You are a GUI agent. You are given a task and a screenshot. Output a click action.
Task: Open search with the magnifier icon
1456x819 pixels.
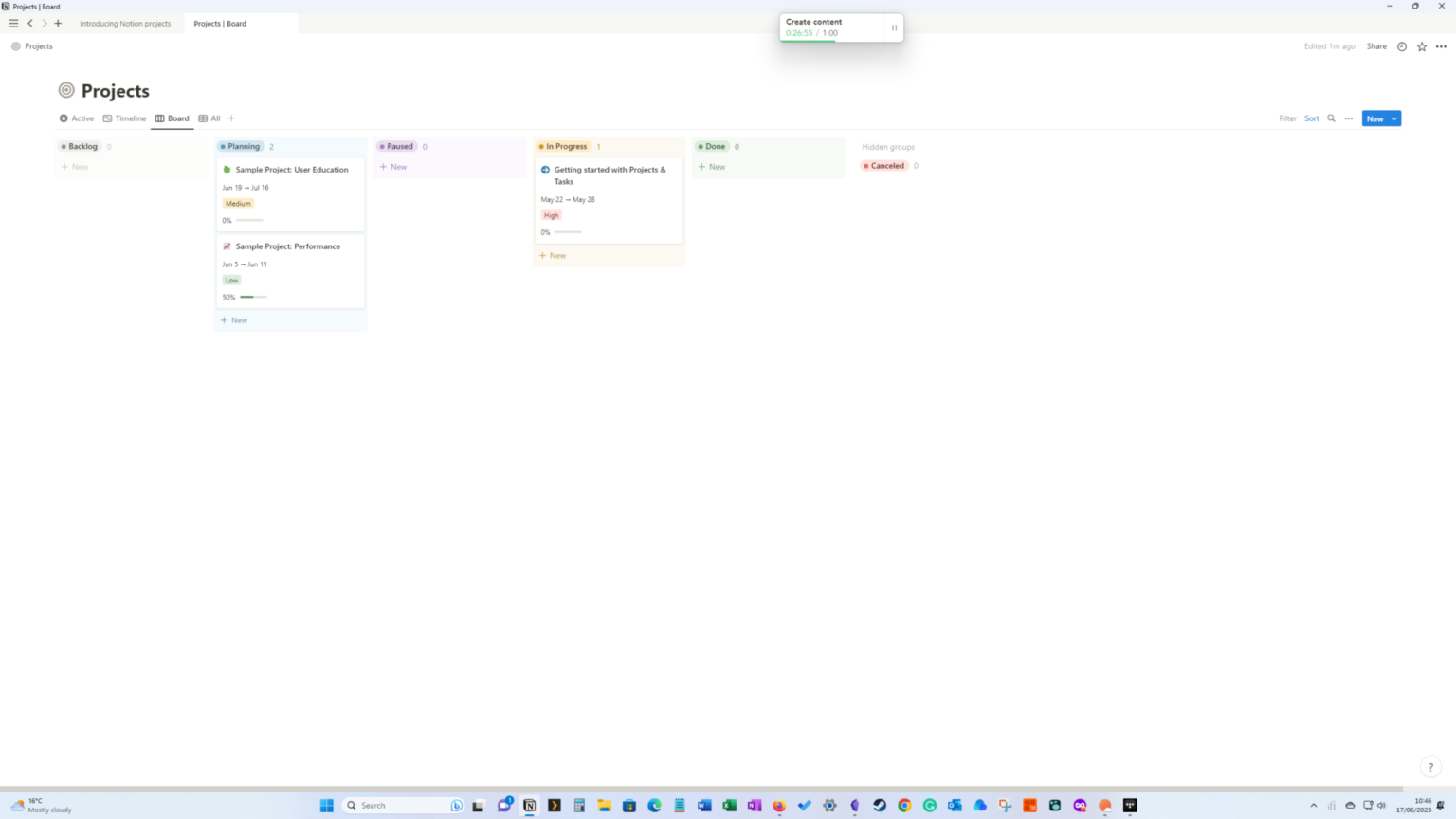point(1330,118)
